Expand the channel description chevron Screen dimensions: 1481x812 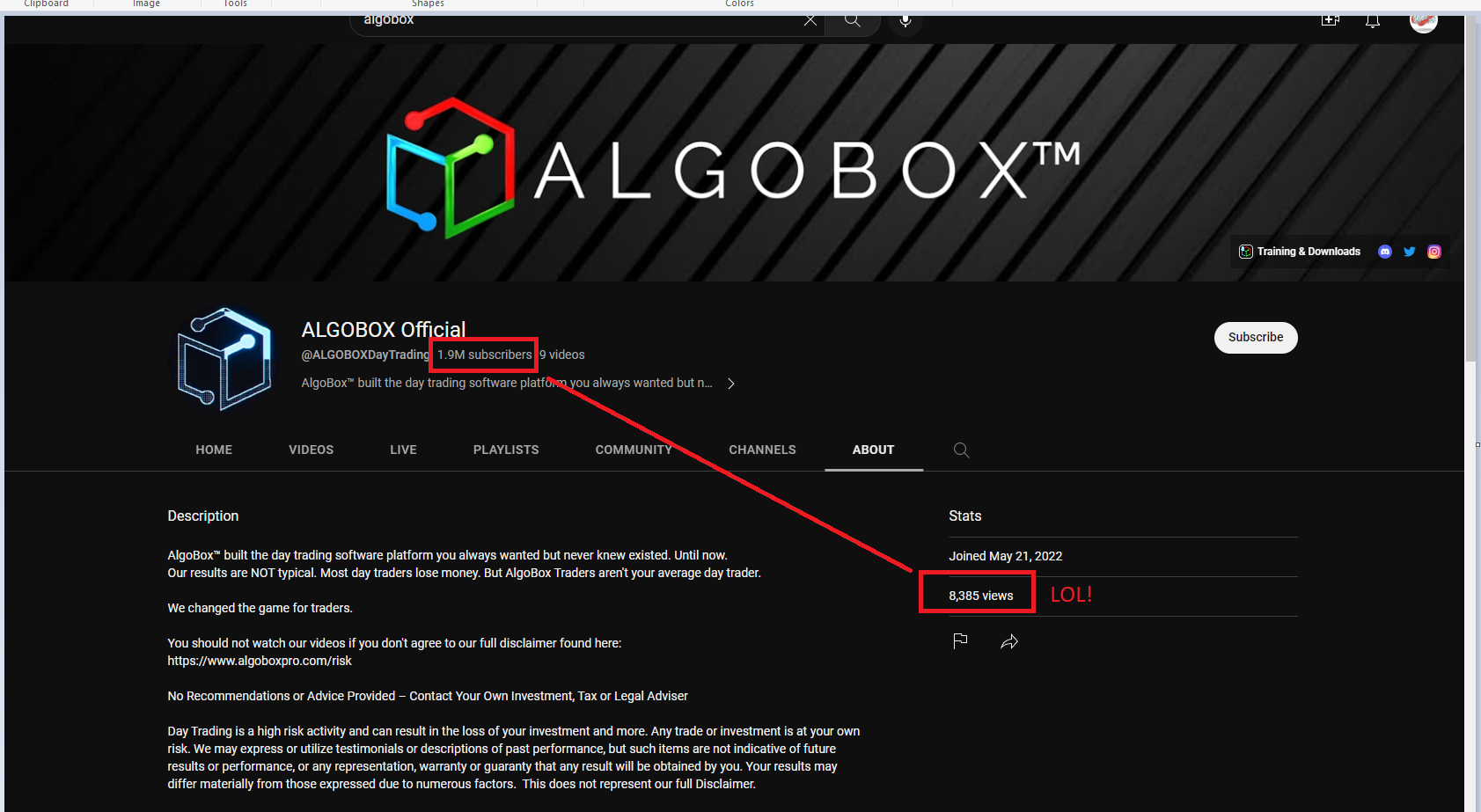click(x=731, y=384)
